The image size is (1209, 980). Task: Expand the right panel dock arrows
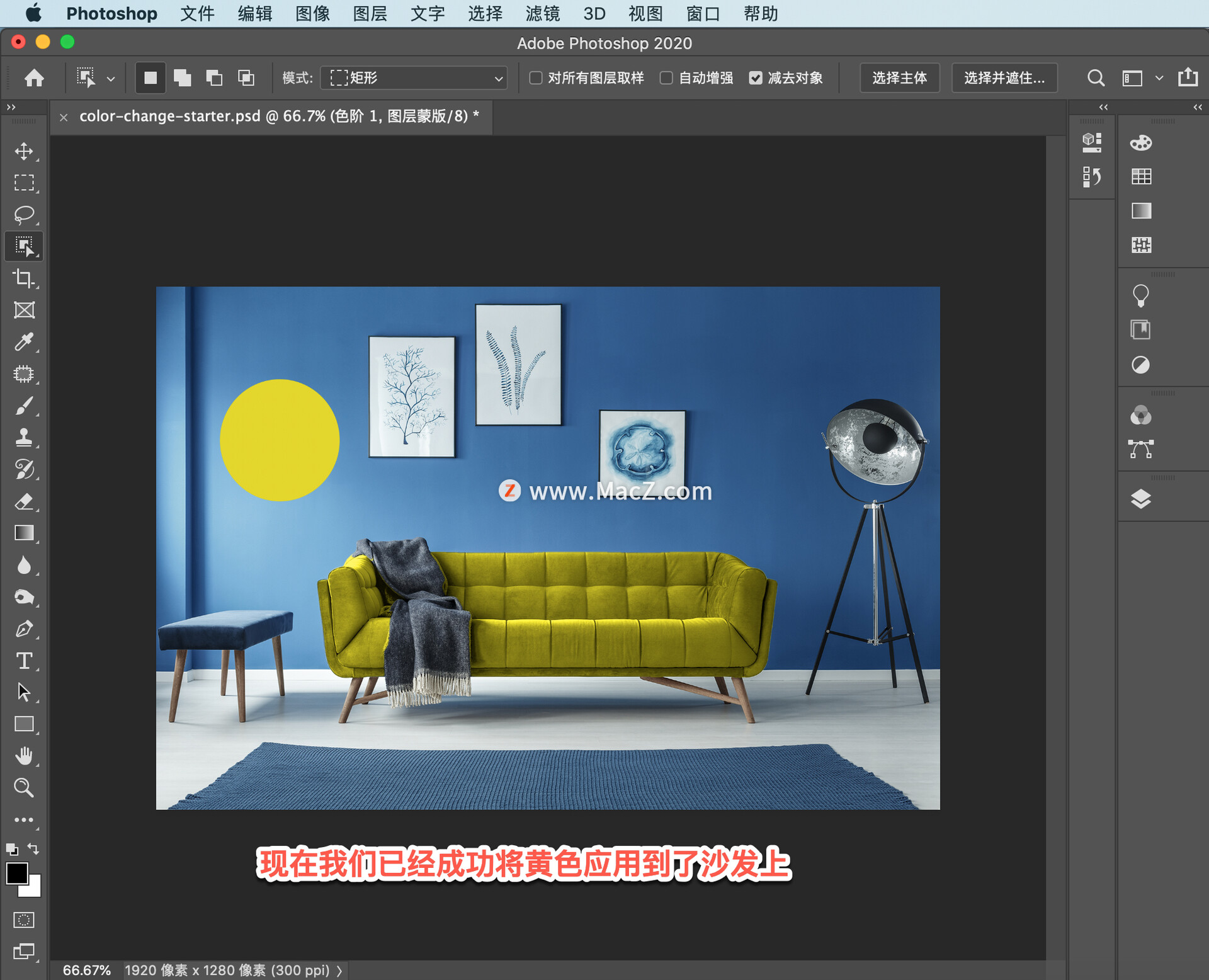pos(1198,107)
